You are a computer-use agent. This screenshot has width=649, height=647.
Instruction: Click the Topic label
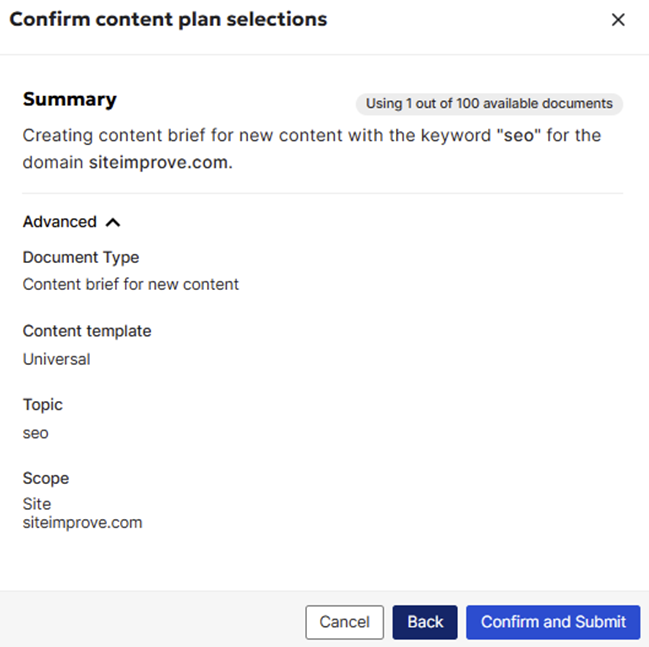point(43,405)
